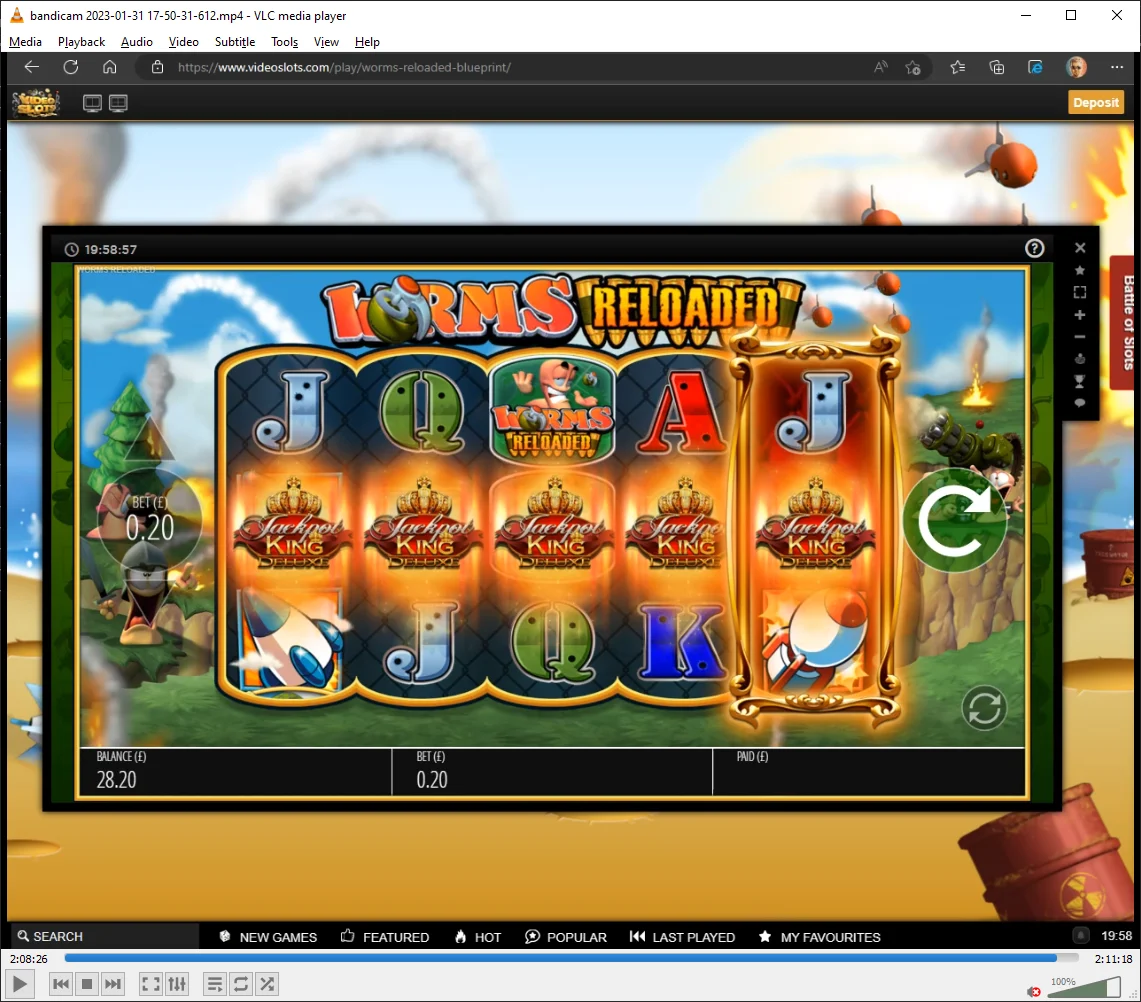The image size is (1141, 1002).
Task: Unmute the VLC audio speaker icon
Action: click(1034, 991)
